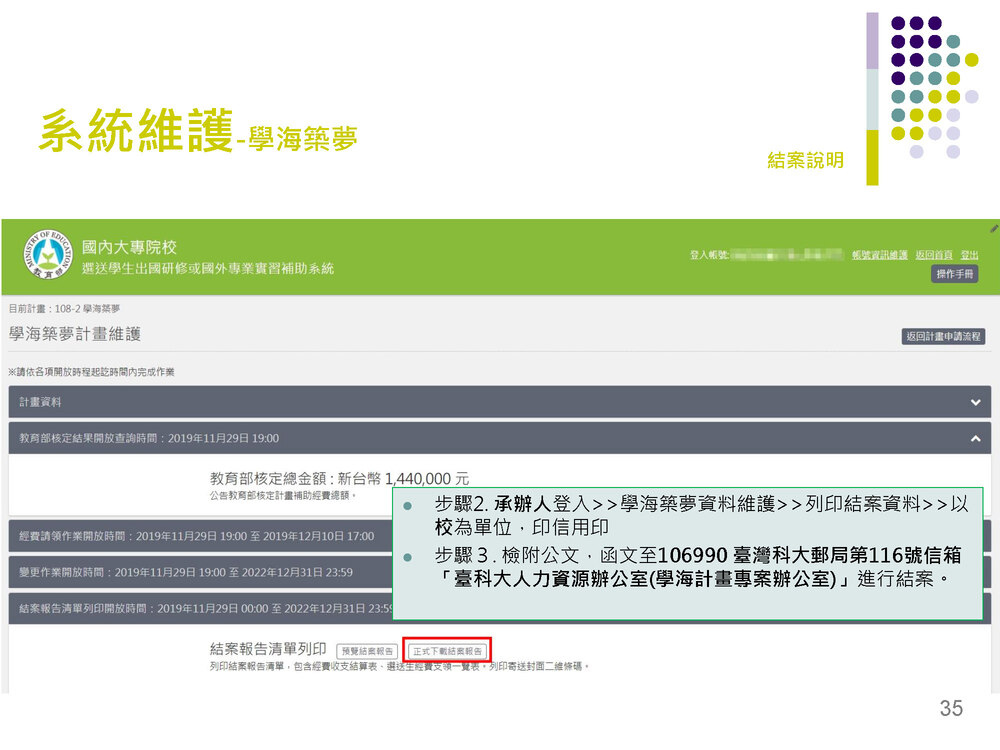Collapse 教育部核定結果 section using up chevron
1000x750 pixels.
pyautogui.click(x=975, y=438)
